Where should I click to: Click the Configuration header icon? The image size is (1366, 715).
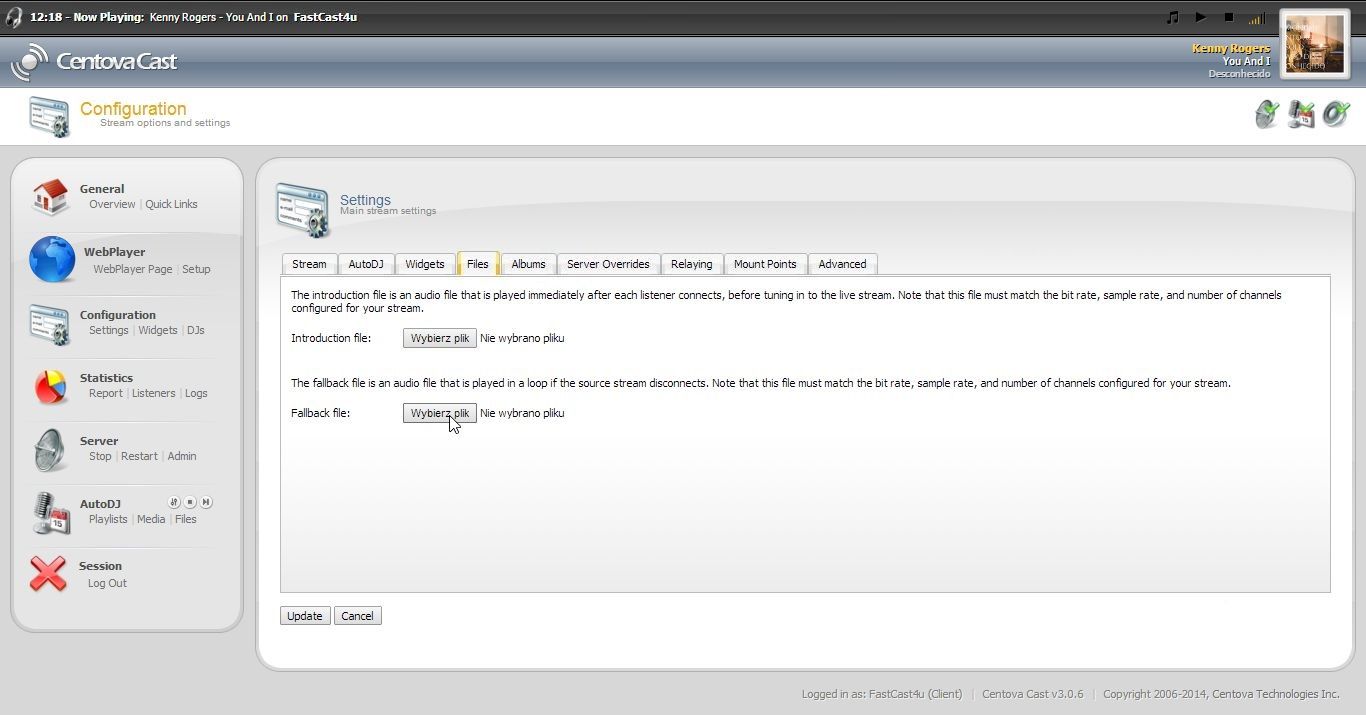pyautogui.click(x=49, y=117)
